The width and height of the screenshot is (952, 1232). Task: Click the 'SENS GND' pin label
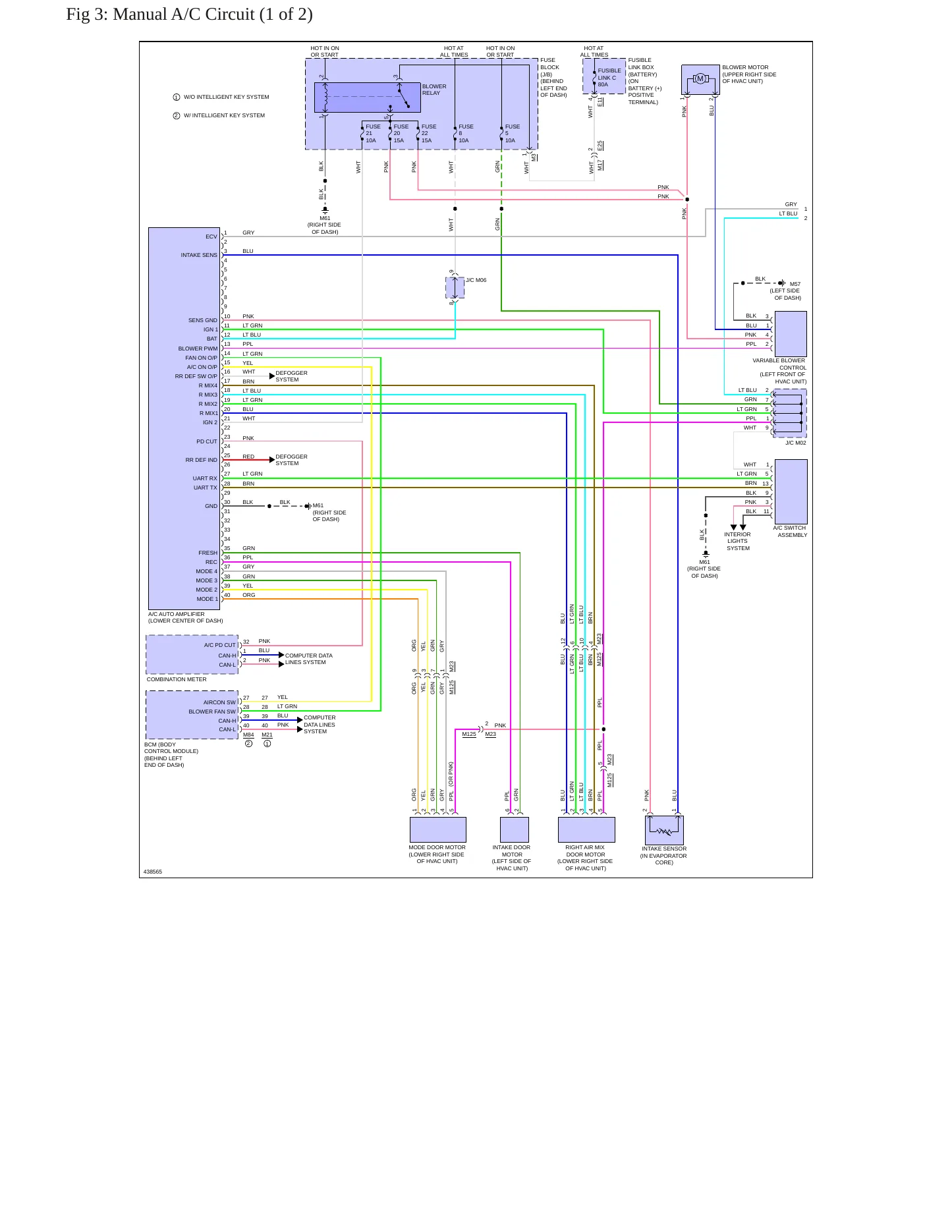tap(203, 321)
